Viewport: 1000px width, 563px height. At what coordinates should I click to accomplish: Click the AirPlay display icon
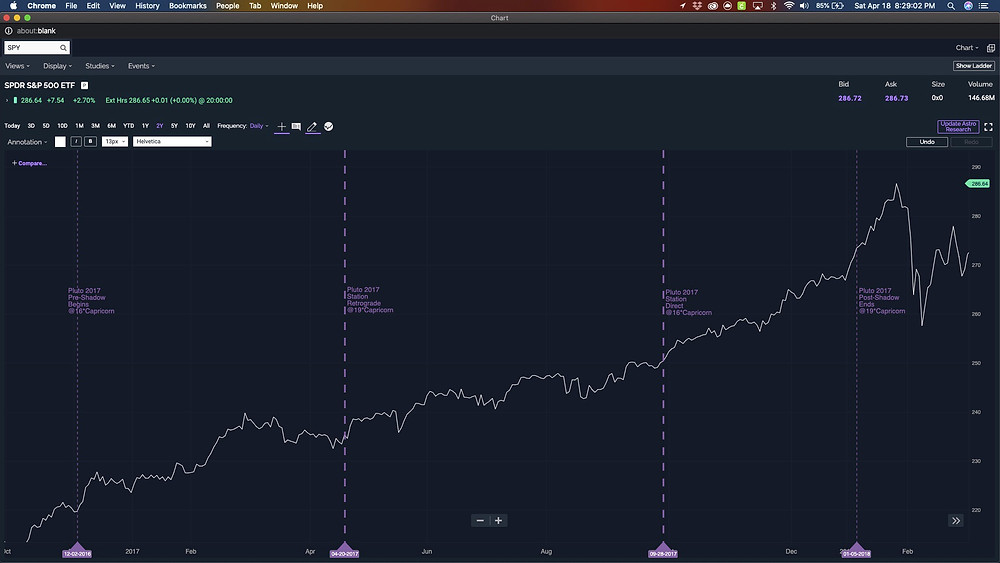[x=758, y=6]
